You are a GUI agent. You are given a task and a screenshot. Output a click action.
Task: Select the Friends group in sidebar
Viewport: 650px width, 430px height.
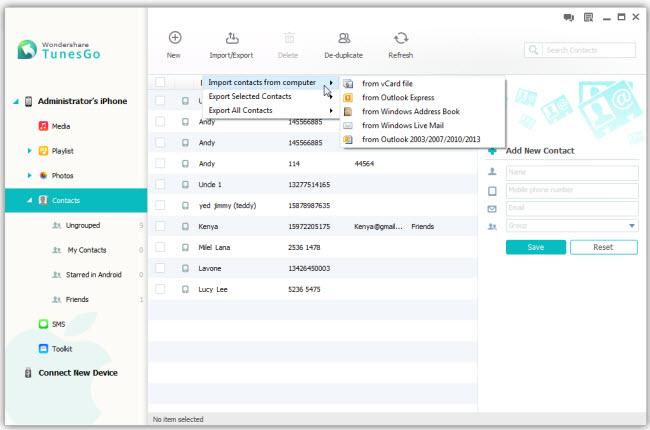77,299
